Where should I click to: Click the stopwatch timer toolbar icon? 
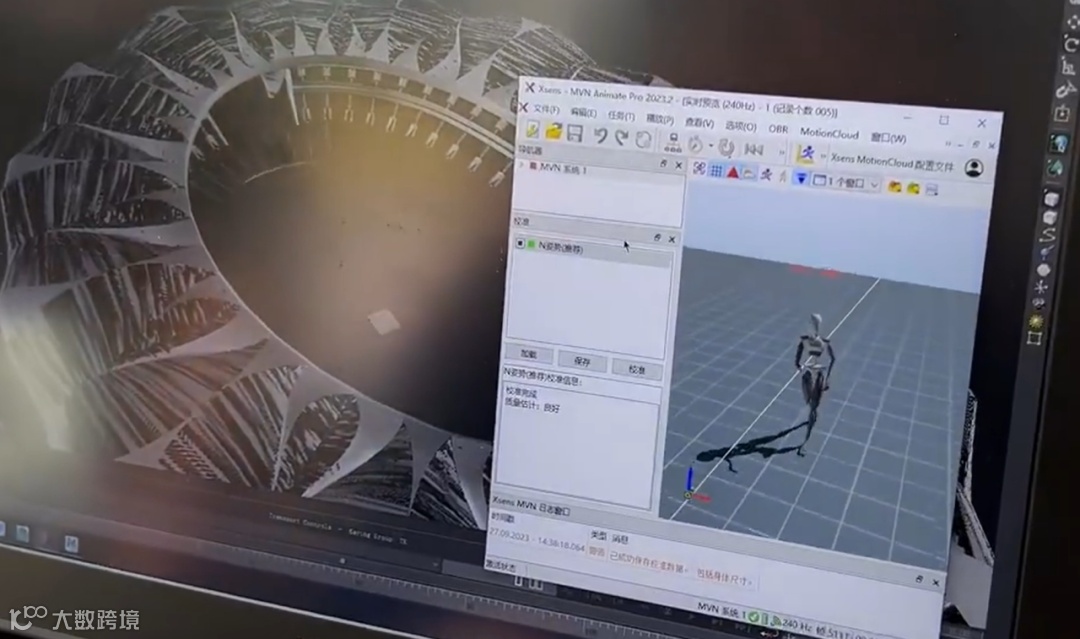point(695,145)
